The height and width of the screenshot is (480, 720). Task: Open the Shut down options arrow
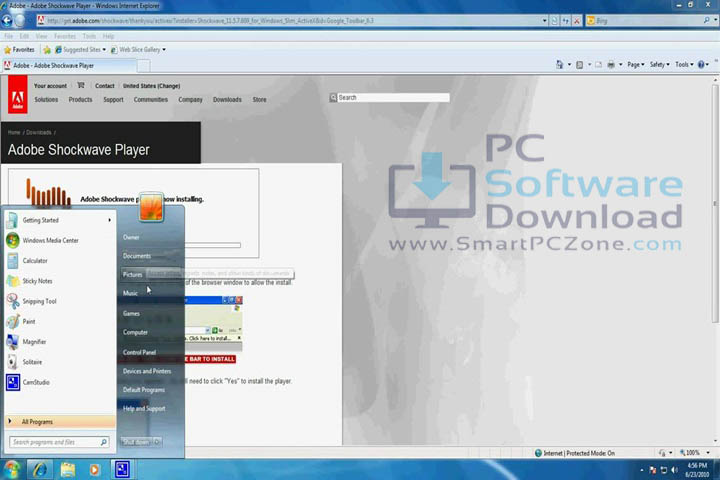157,442
